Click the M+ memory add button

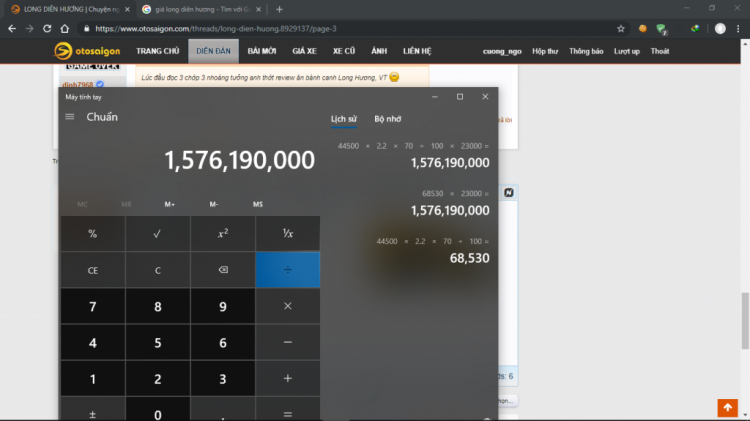(x=170, y=204)
